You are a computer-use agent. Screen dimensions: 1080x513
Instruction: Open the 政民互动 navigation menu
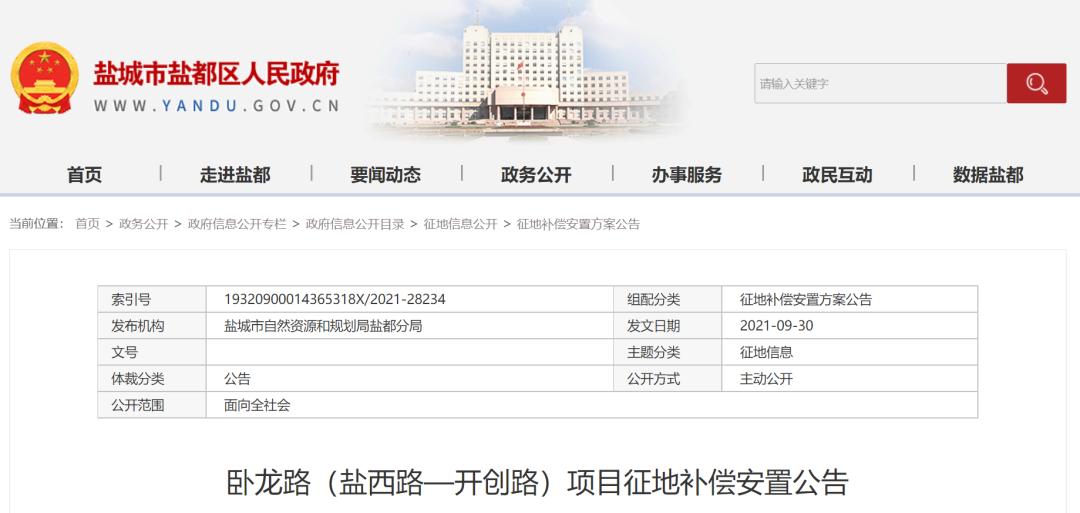click(x=837, y=175)
